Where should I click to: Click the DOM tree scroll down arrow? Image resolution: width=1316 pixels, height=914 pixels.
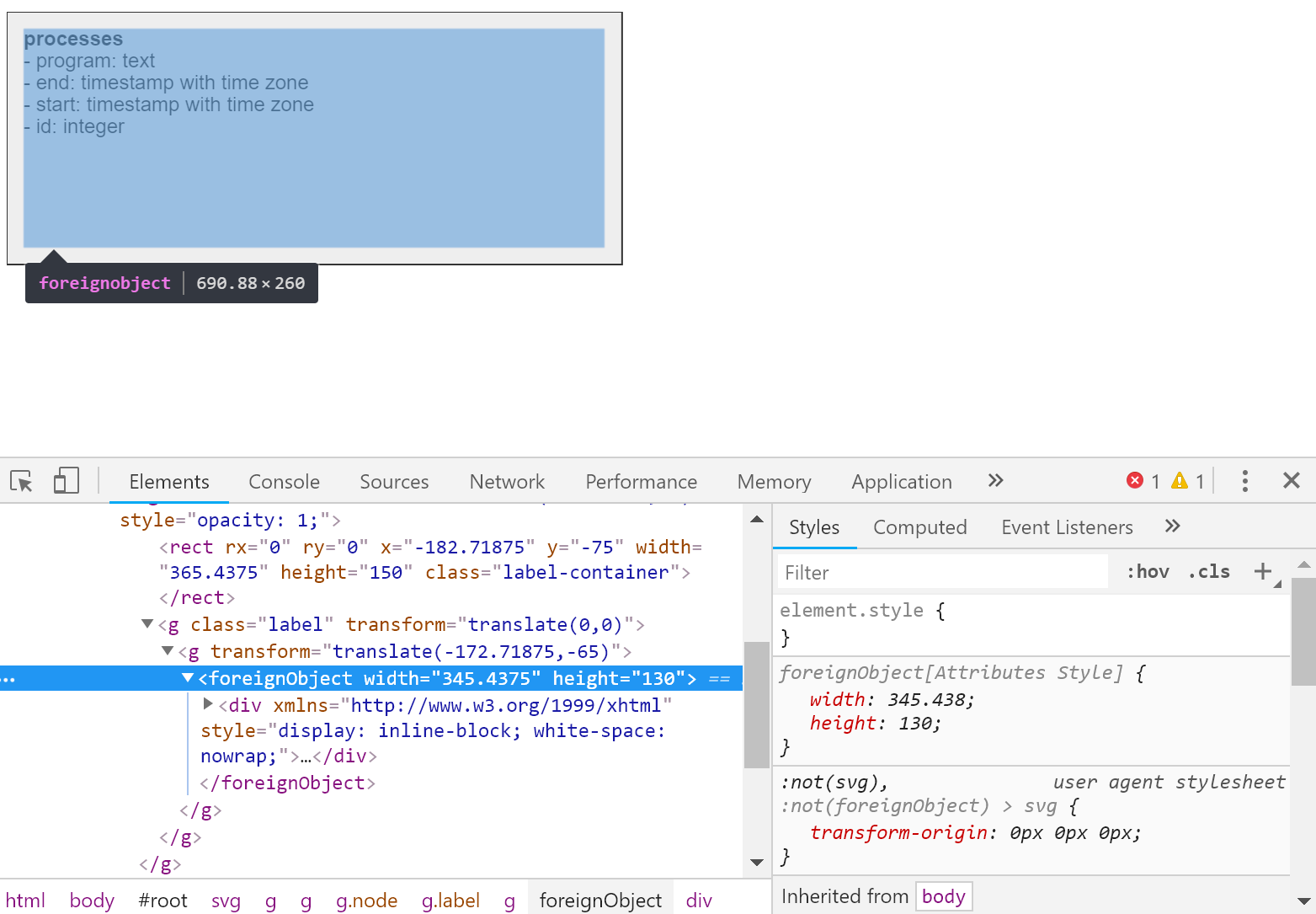pos(757,863)
